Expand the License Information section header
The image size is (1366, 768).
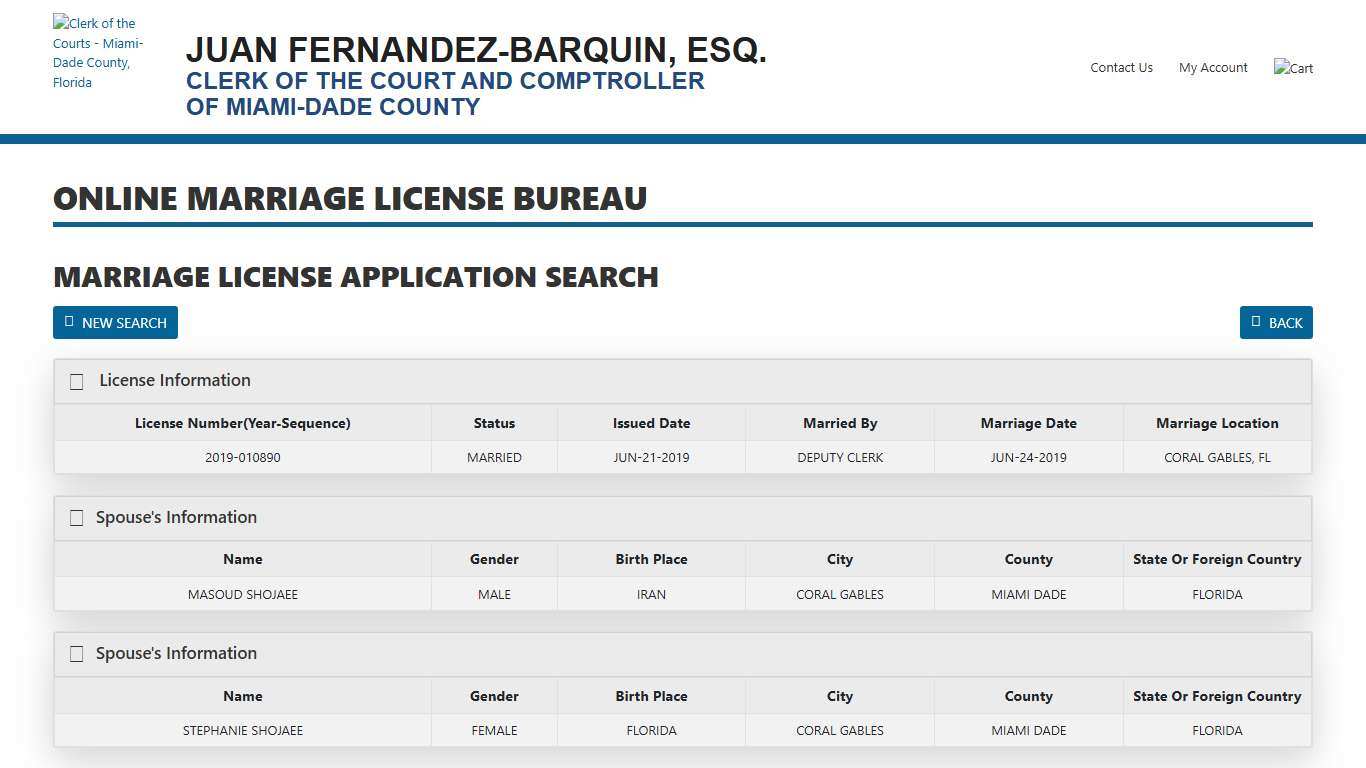tap(174, 381)
